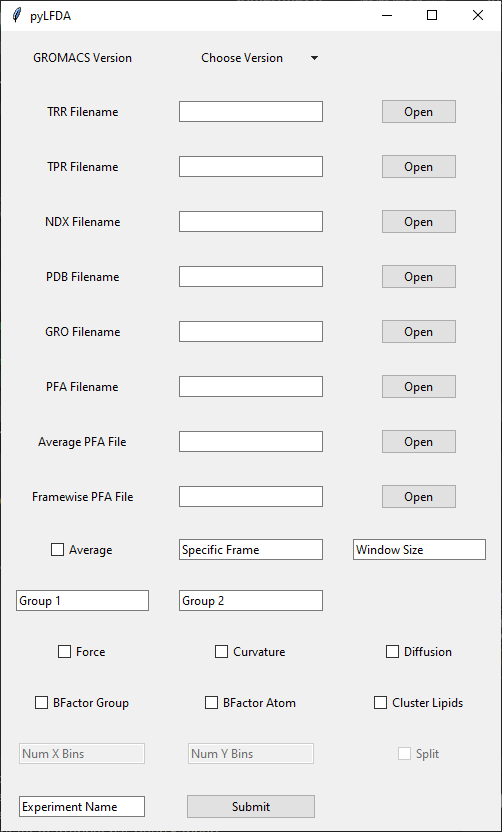Open file browser for PDB Filename
Screen dimensions: 502x832
[x=419, y=276]
